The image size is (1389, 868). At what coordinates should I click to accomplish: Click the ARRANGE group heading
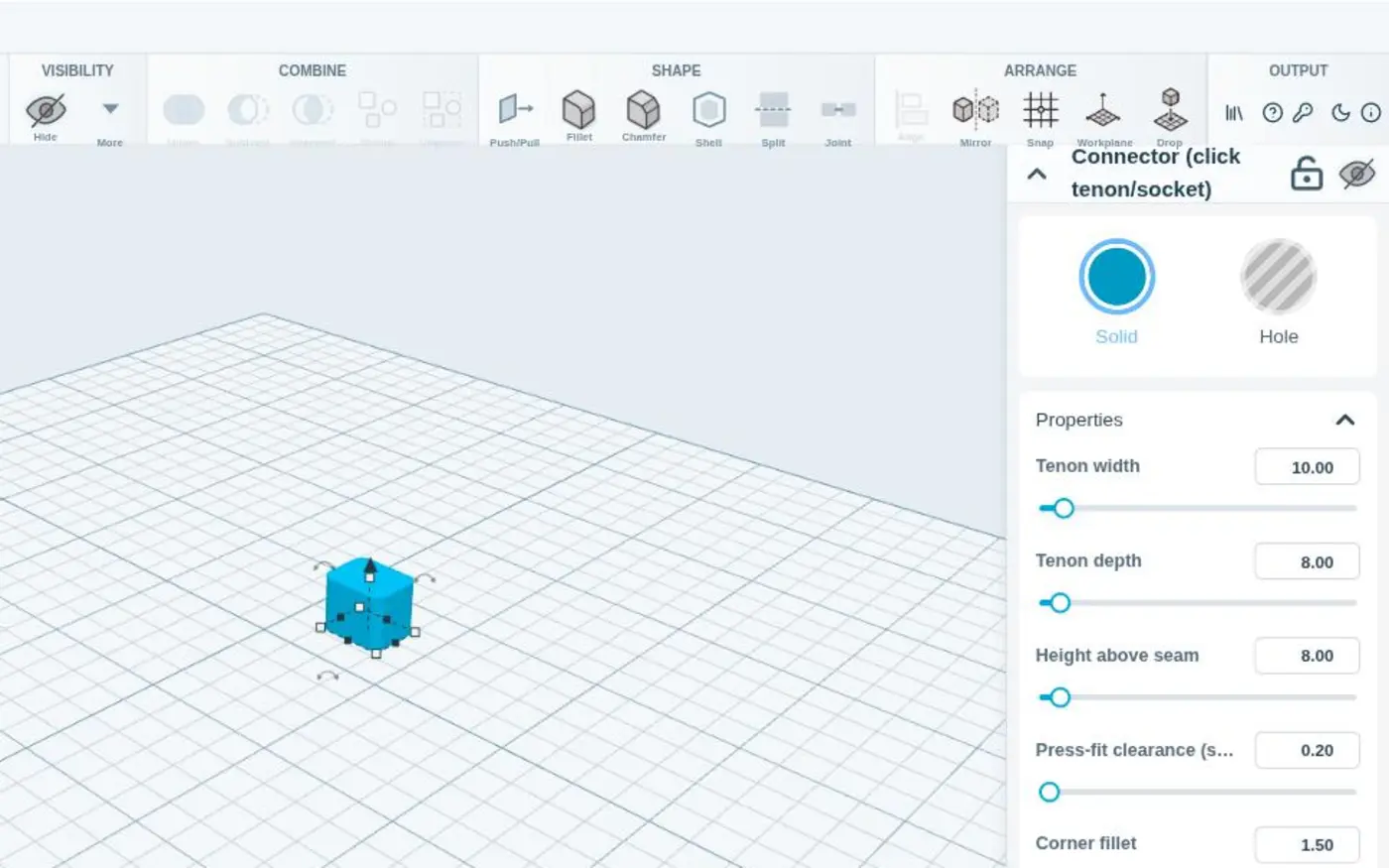[1040, 70]
